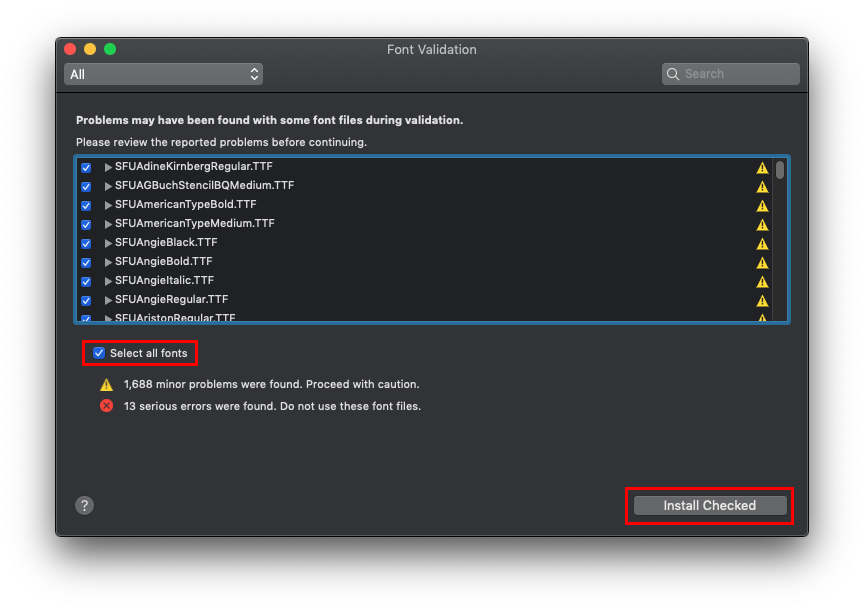Uncheck the Select all fonts checkbox
This screenshot has width=864, height=610.
point(99,353)
